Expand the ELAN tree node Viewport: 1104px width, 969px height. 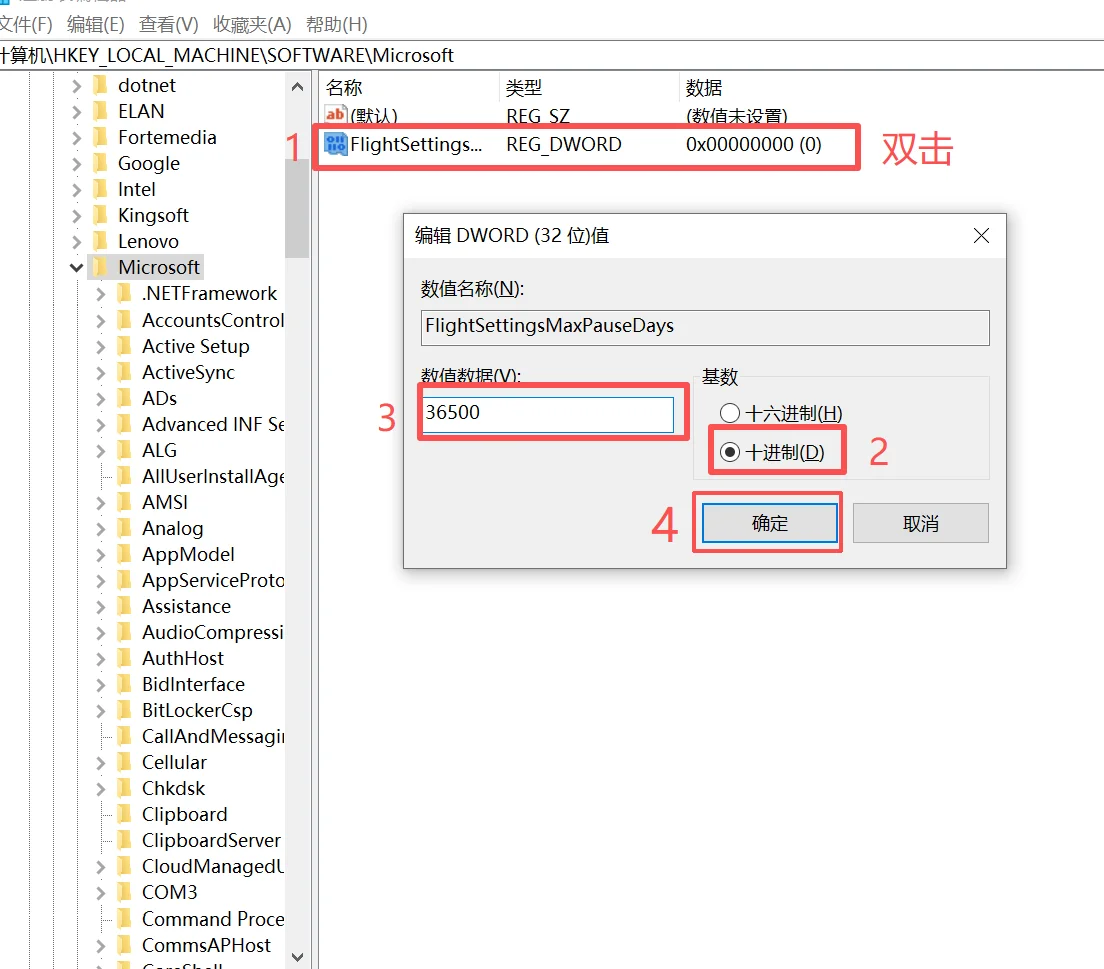pos(77,112)
